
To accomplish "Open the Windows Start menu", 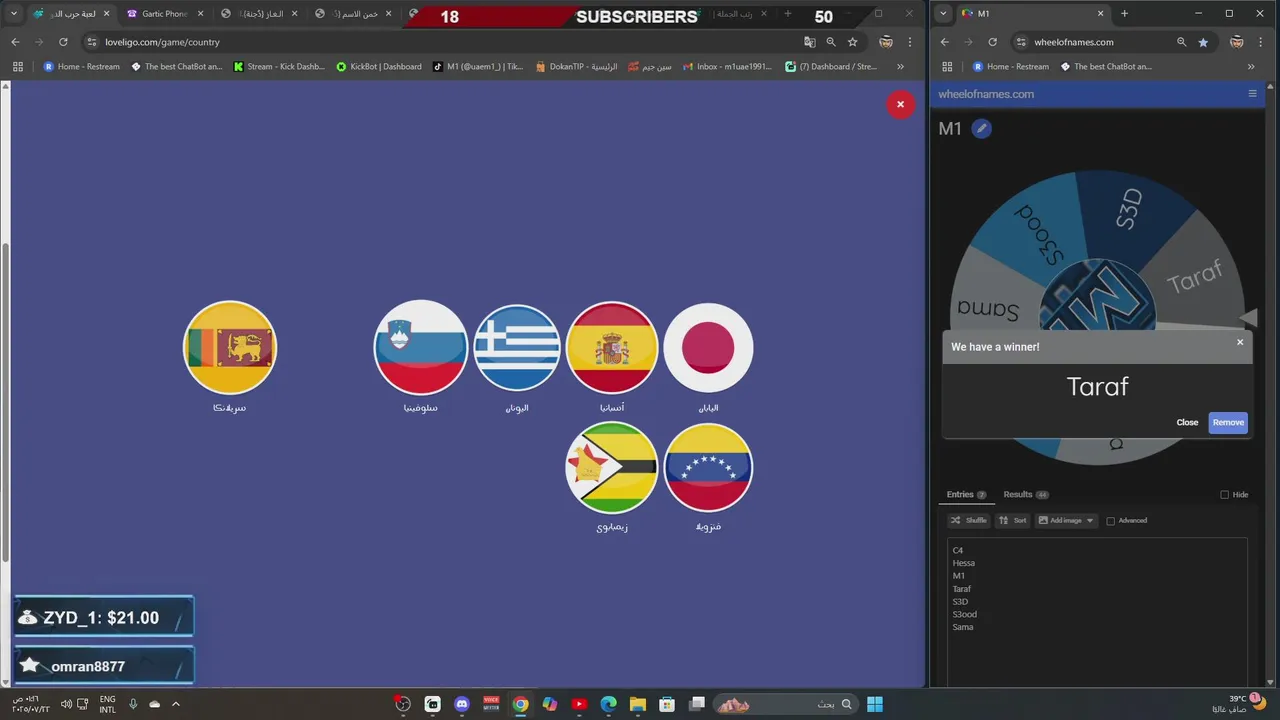I will 875,704.
